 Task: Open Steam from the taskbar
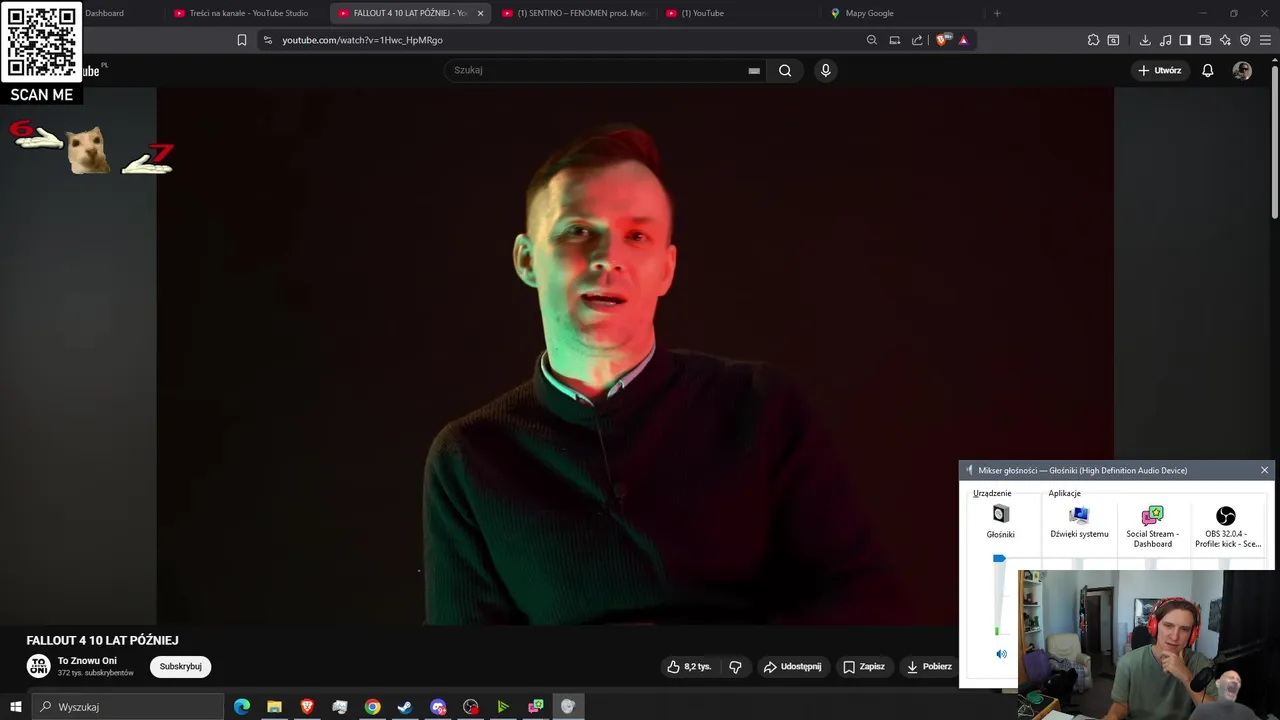click(x=405, y=707)
